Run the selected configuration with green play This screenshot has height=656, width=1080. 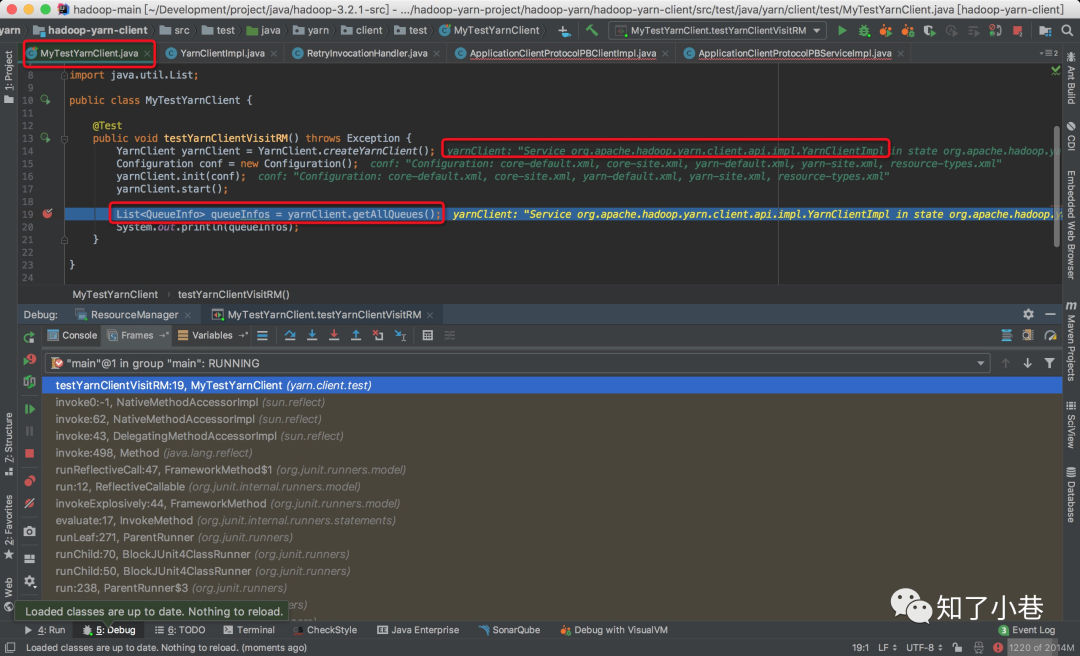click(x=842, y=30)
